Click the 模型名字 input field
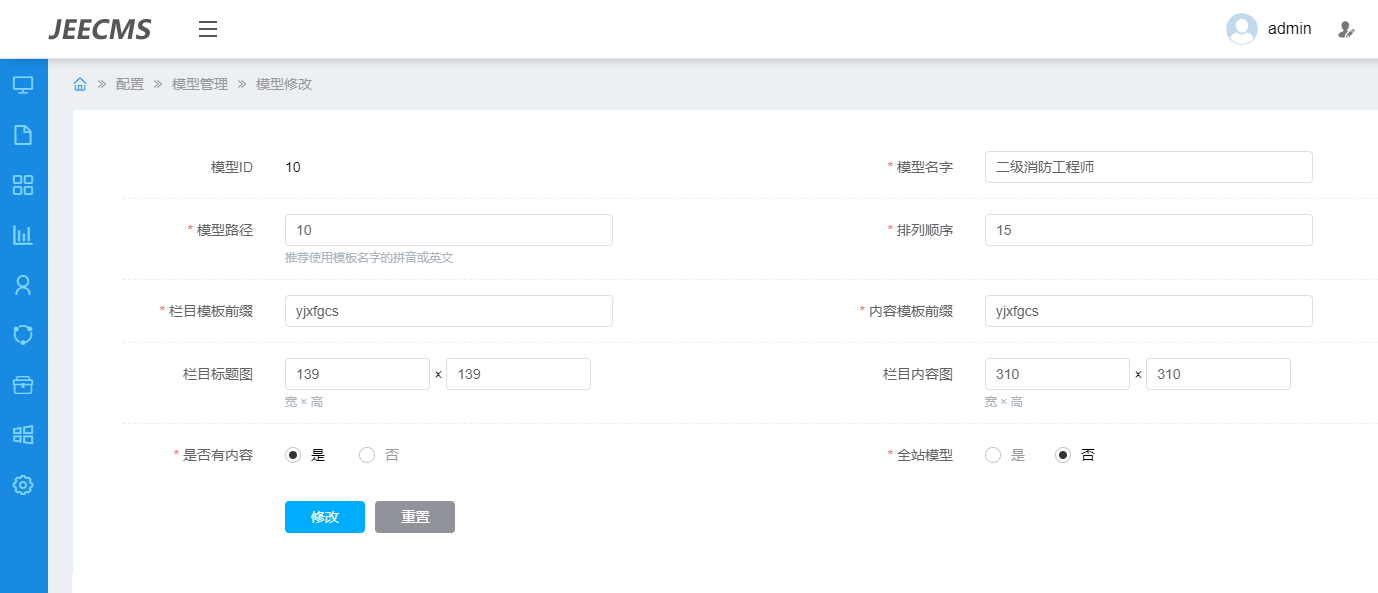 click(1148, 167)
